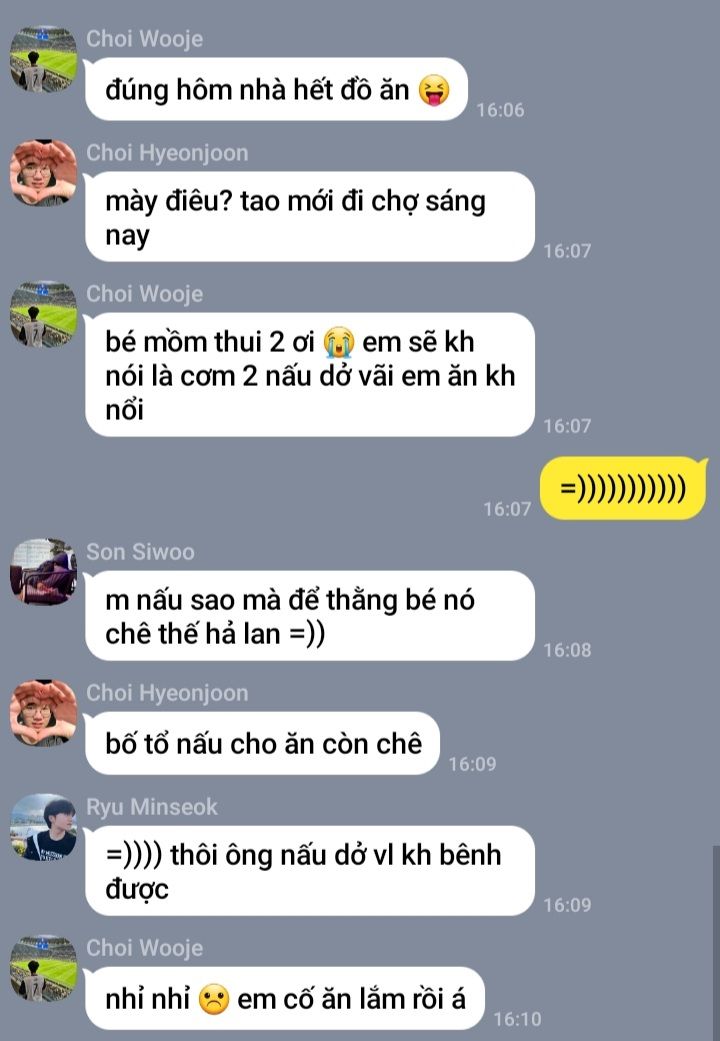Click the Son Siwoo sender name
The height and width of the screenshot is (1041, 720).
(140, 552)
